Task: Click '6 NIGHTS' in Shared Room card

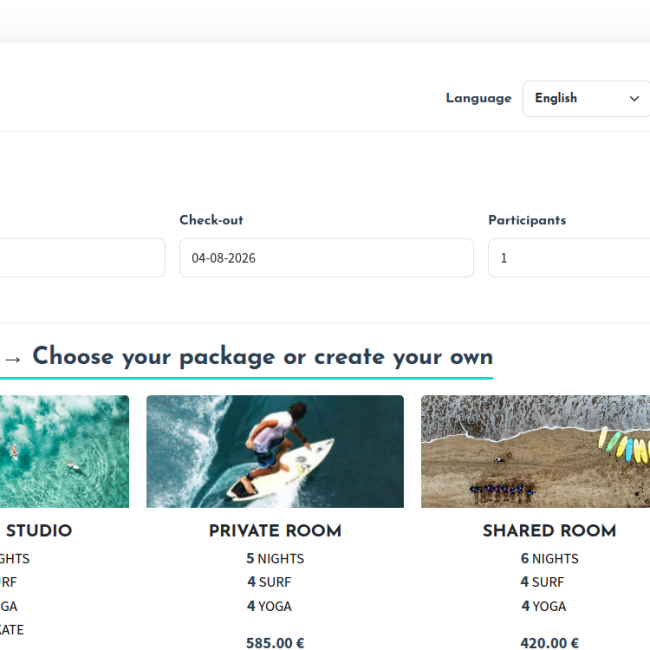Action: [550, 558]
